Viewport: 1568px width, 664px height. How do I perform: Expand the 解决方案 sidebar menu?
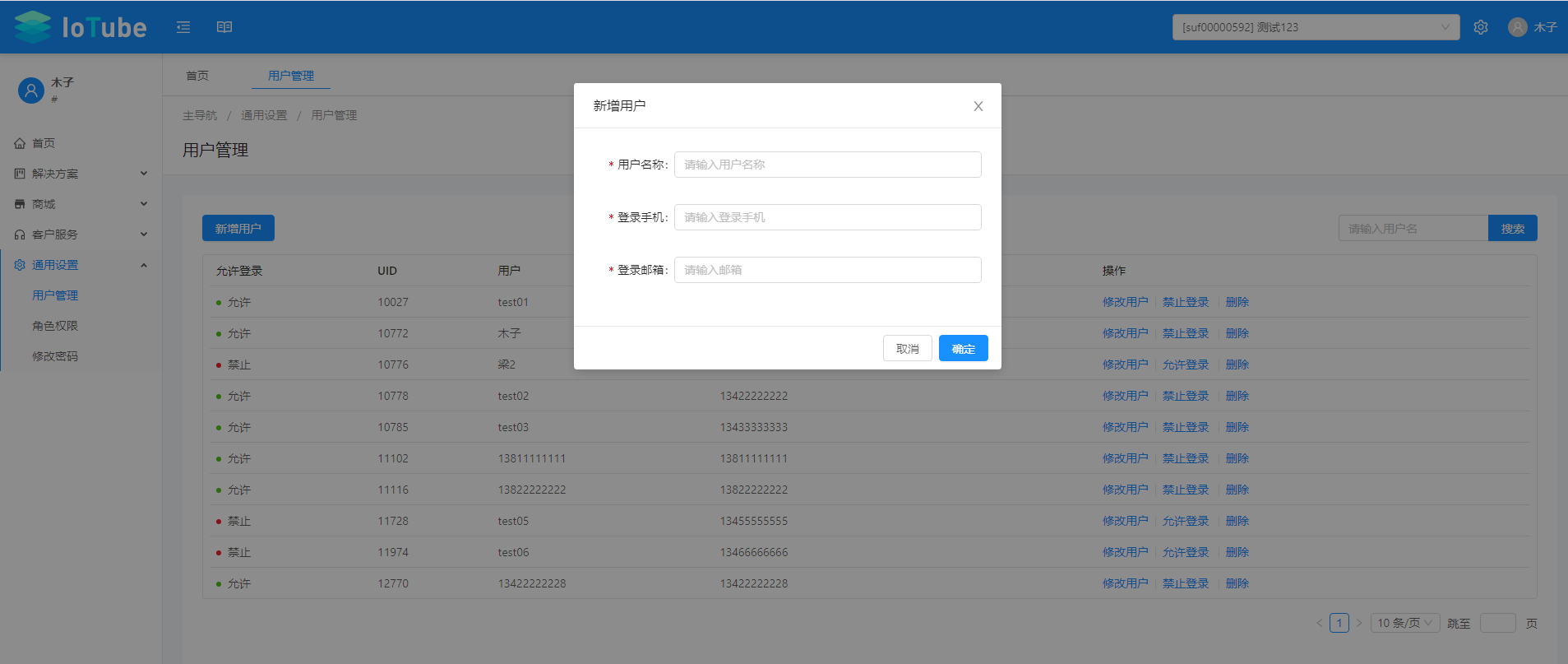tap(81, 174)
